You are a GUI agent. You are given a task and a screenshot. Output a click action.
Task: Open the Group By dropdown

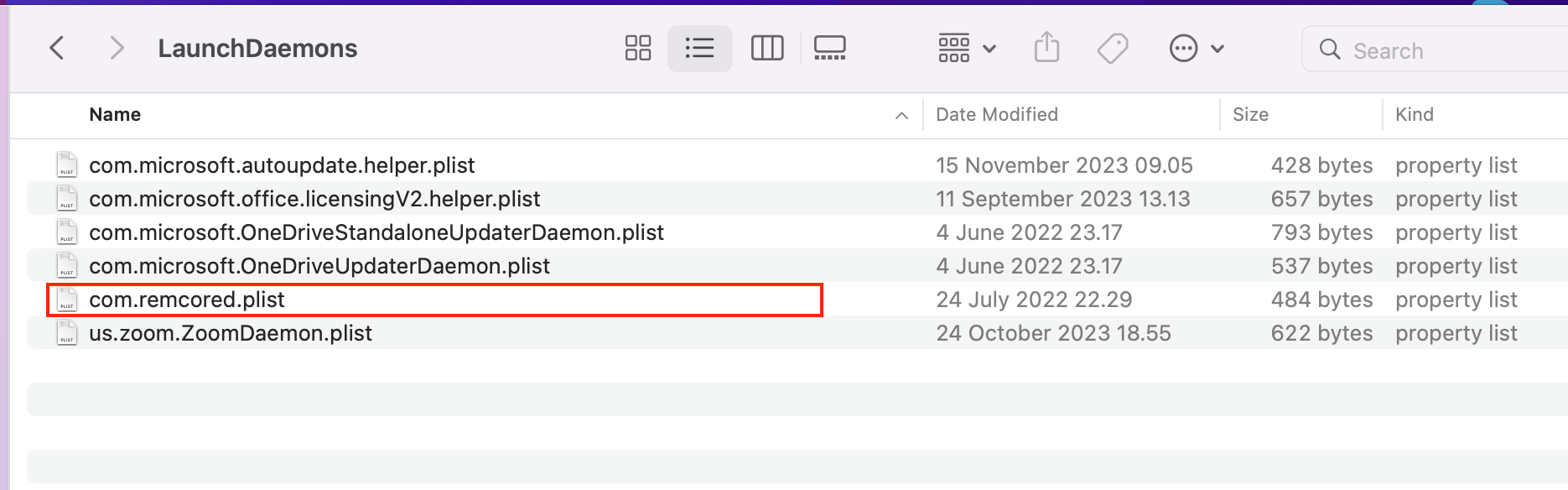pos(966,48)
